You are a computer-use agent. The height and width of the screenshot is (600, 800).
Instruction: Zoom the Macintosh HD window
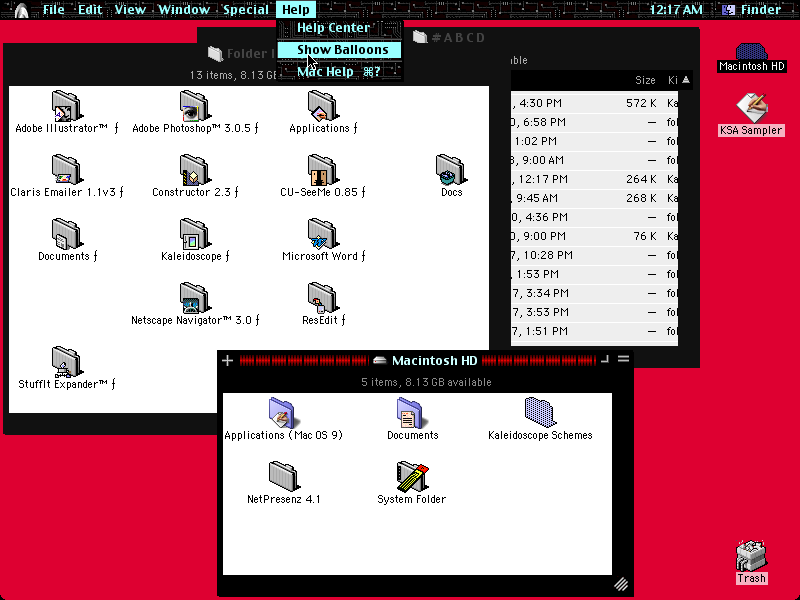click(x=605, y=360)
